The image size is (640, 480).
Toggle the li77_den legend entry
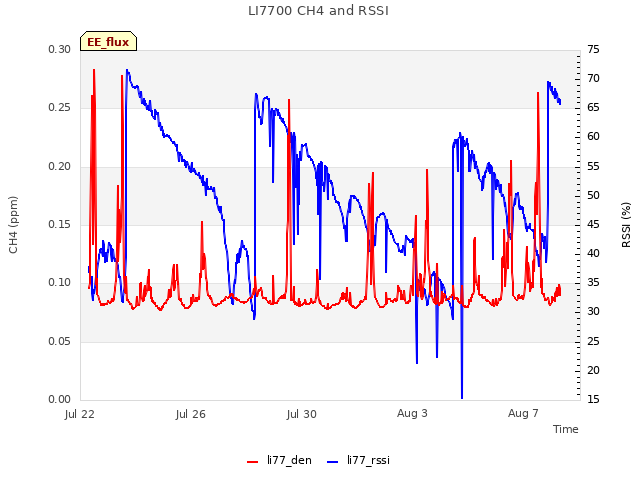coord(279,460)
